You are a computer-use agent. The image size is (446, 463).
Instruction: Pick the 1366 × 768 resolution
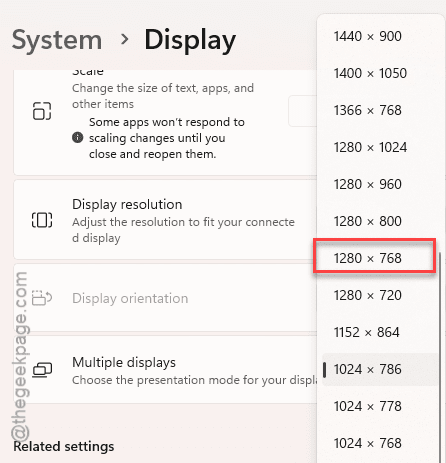pos(375,110)
